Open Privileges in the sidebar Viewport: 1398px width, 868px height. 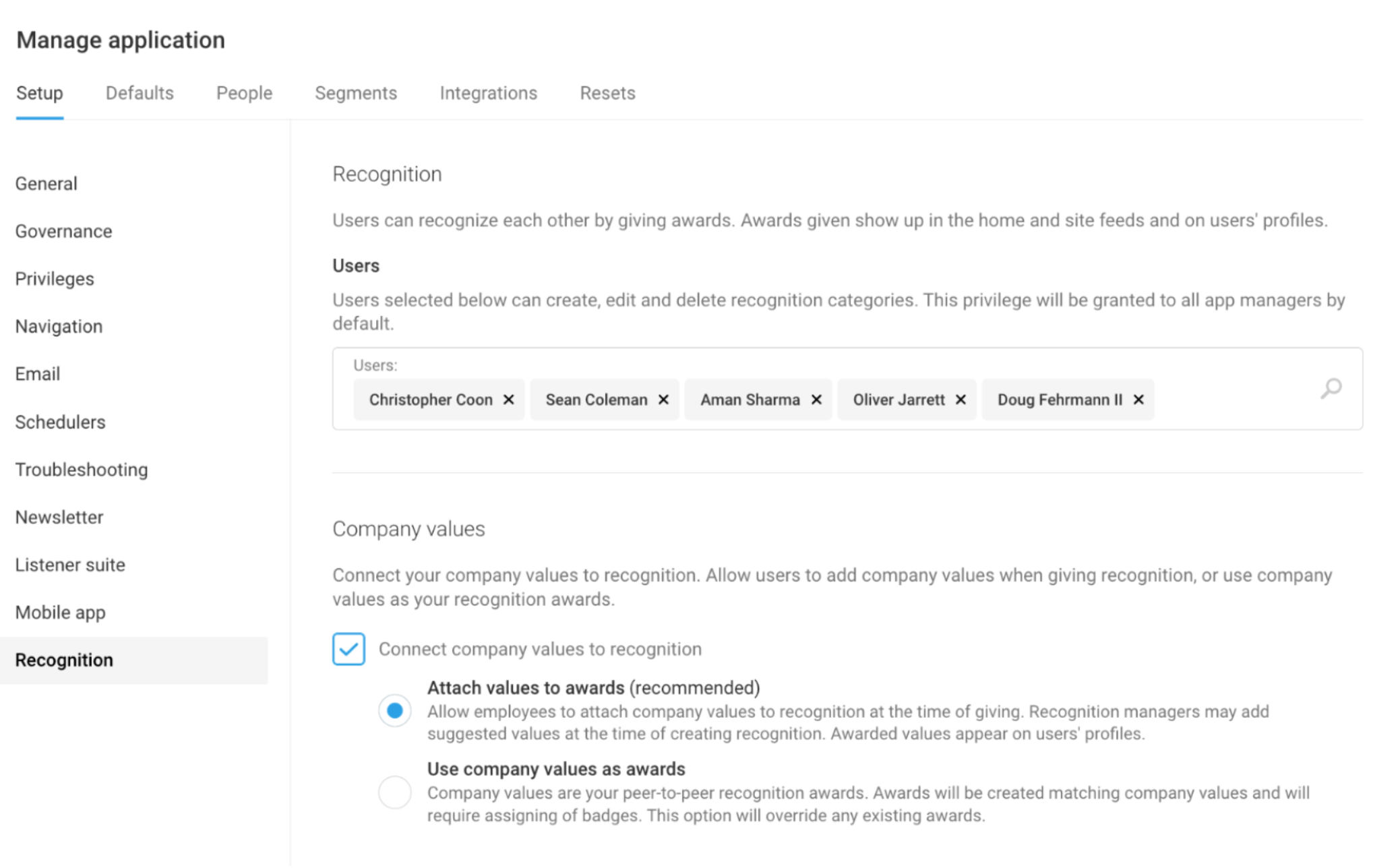pyautogui.click(x=55, y=279)
